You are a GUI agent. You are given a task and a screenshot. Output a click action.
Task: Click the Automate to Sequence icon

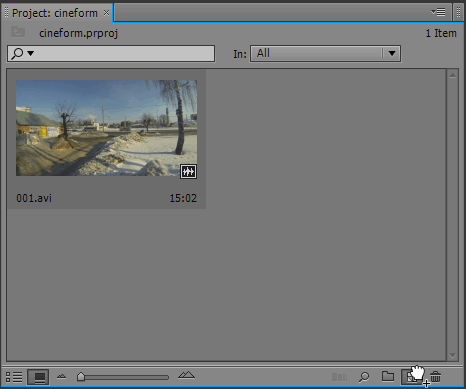coord(339,377)
